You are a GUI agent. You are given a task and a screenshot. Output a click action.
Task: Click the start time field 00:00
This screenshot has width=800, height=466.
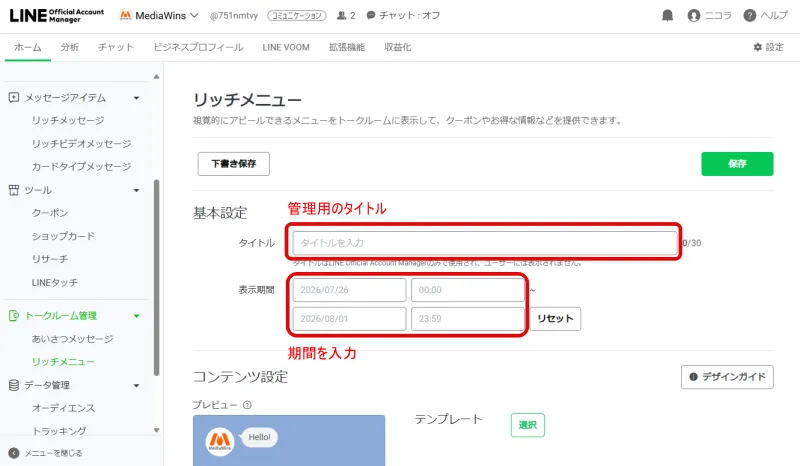click(x=468, y=290)
